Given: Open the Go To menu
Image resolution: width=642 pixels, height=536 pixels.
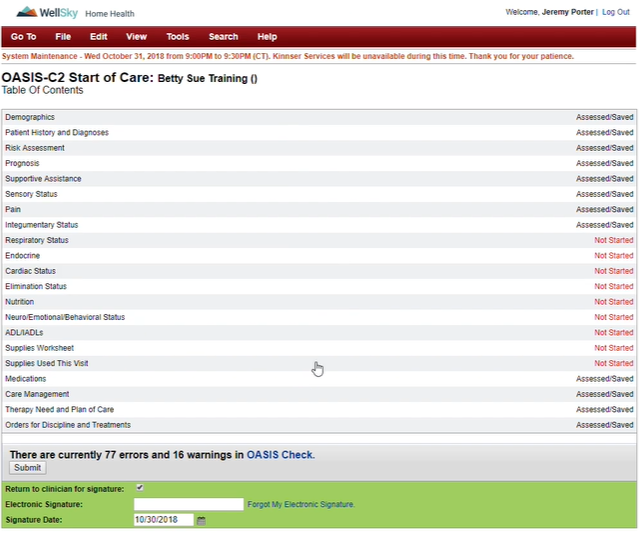Looking at the screenshot, I should (x=23, y=37).
